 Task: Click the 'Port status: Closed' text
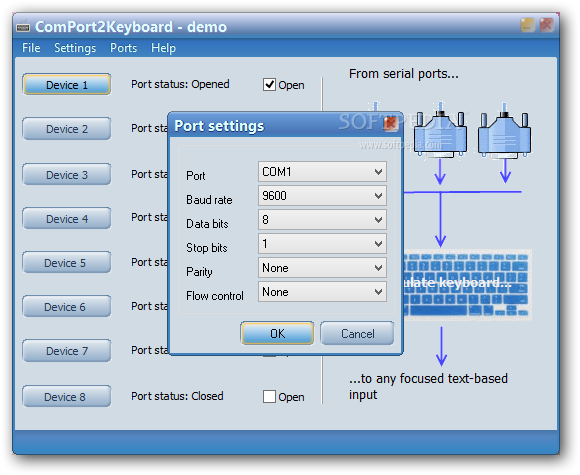(x=177, y=396)
